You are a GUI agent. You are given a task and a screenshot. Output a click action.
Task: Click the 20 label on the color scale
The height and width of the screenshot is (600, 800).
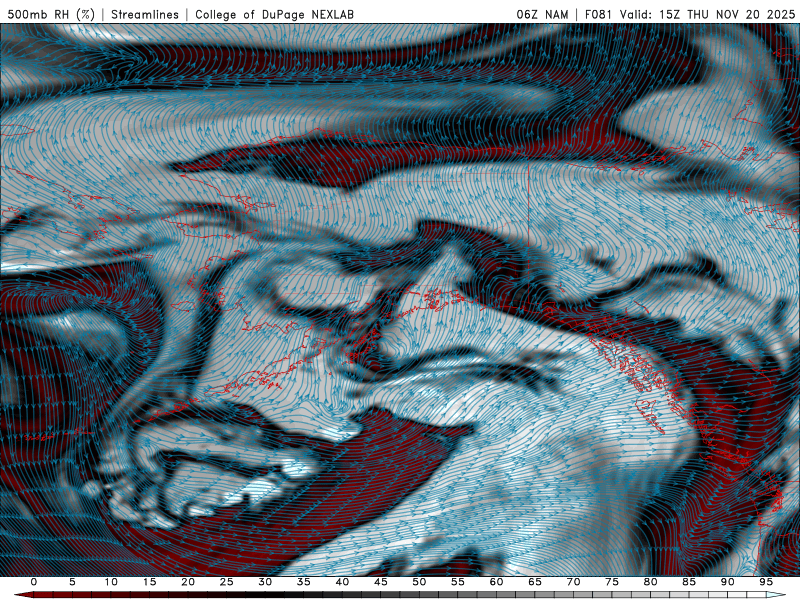tap(188, 582)
